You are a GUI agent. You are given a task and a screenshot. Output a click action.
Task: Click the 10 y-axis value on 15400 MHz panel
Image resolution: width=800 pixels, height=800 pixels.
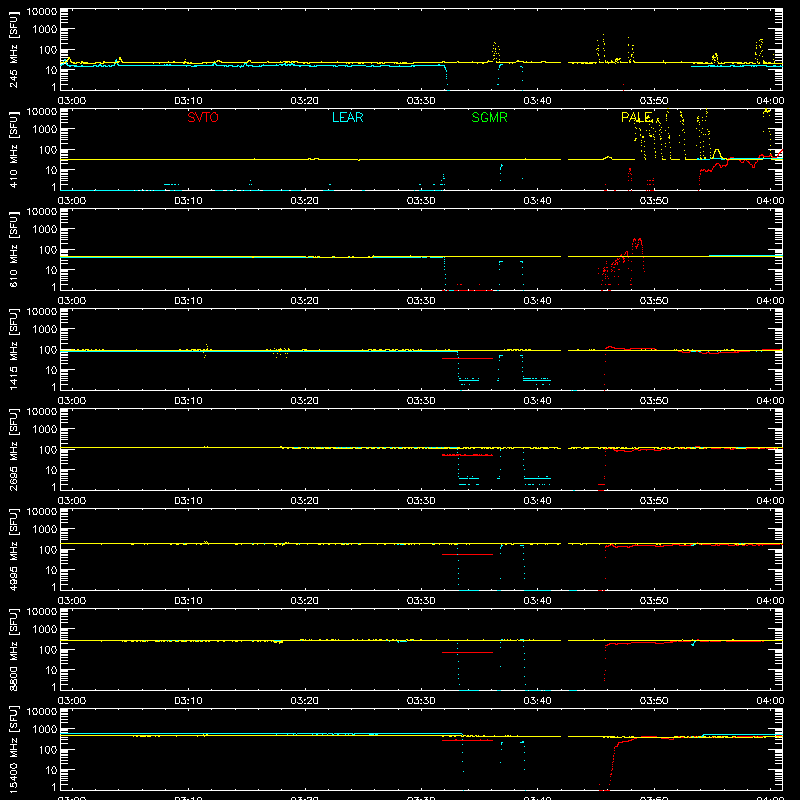pyautogui.click(x=51, y=770)
